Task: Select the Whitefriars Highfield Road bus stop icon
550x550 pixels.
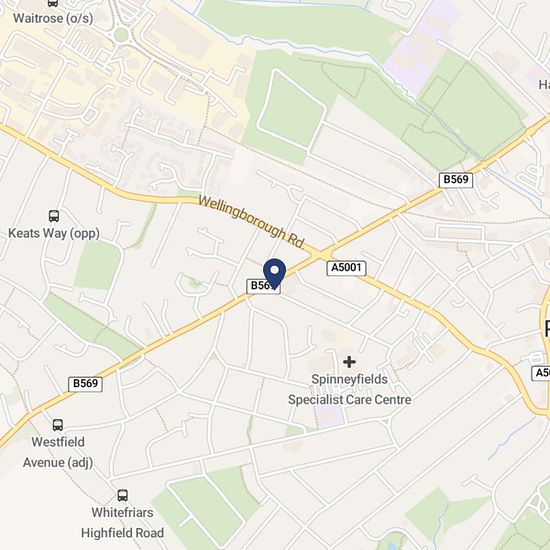Action: 122,495
